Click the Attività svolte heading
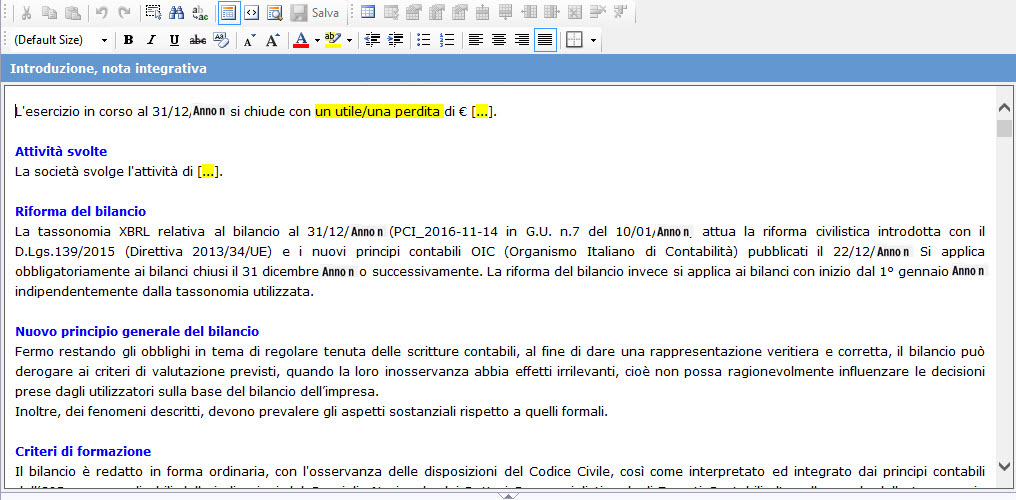The image size is (1016, 500). pos(61,151)
